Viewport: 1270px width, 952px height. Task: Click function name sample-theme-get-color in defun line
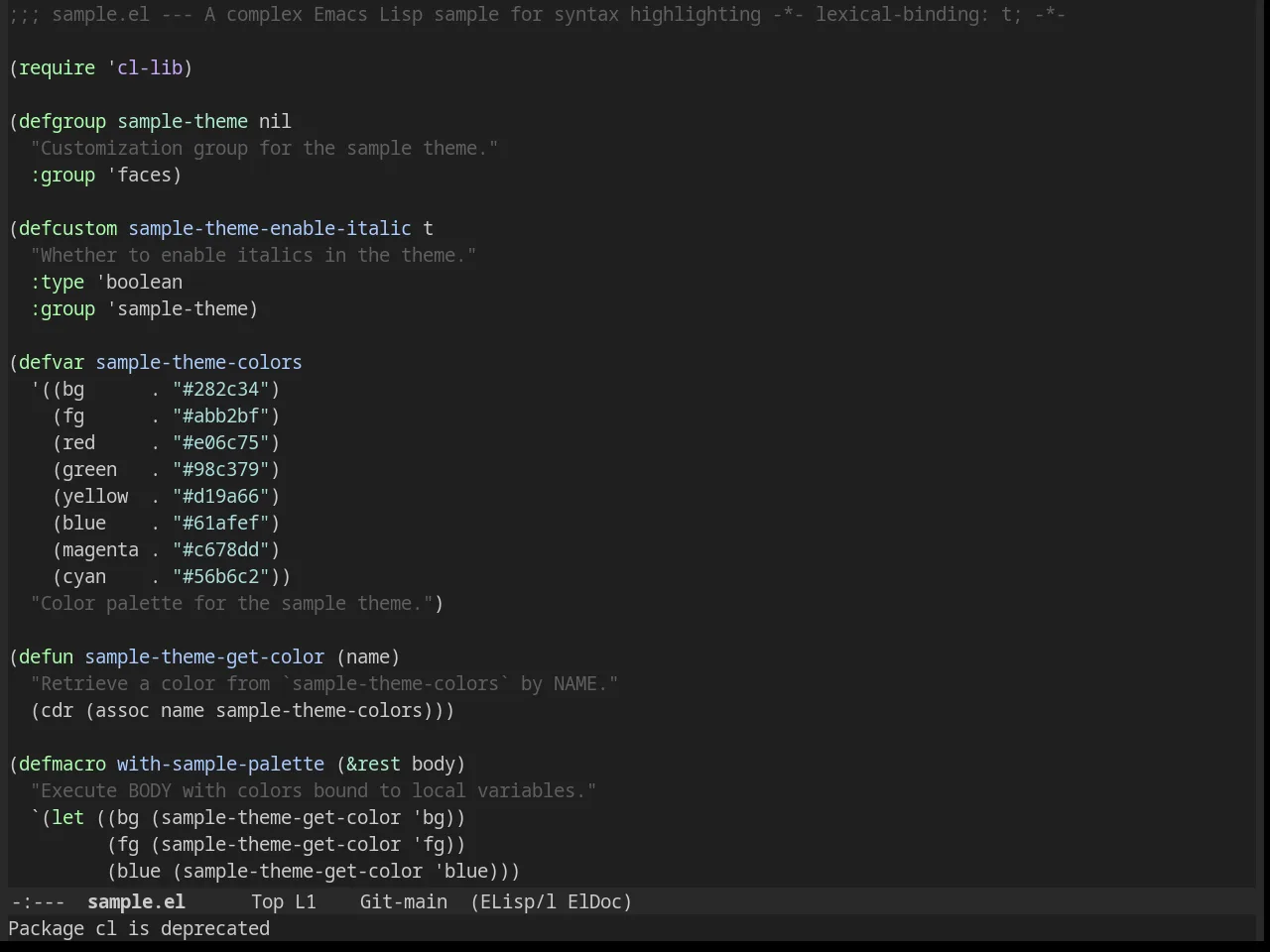coord(204,656)
